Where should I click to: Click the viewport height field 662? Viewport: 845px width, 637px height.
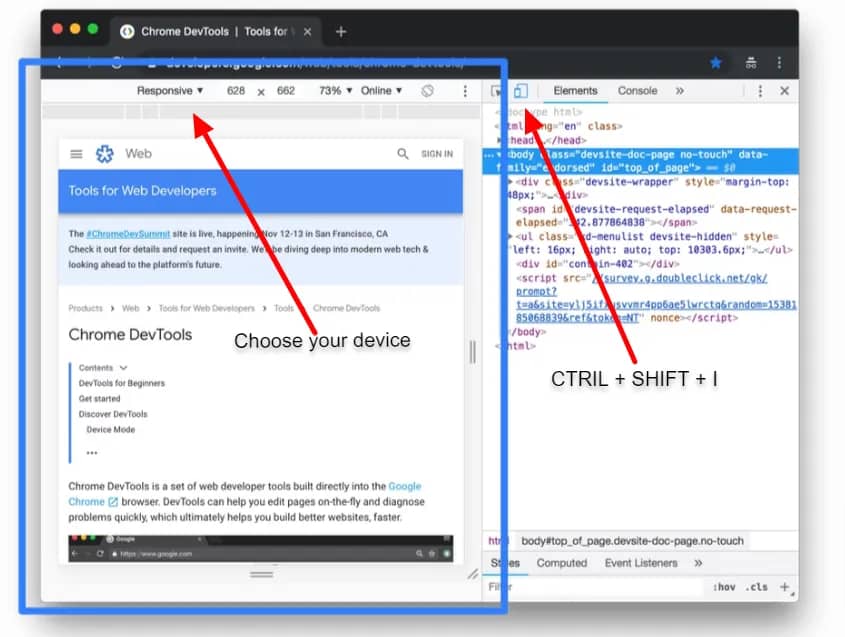pos(286,91)
